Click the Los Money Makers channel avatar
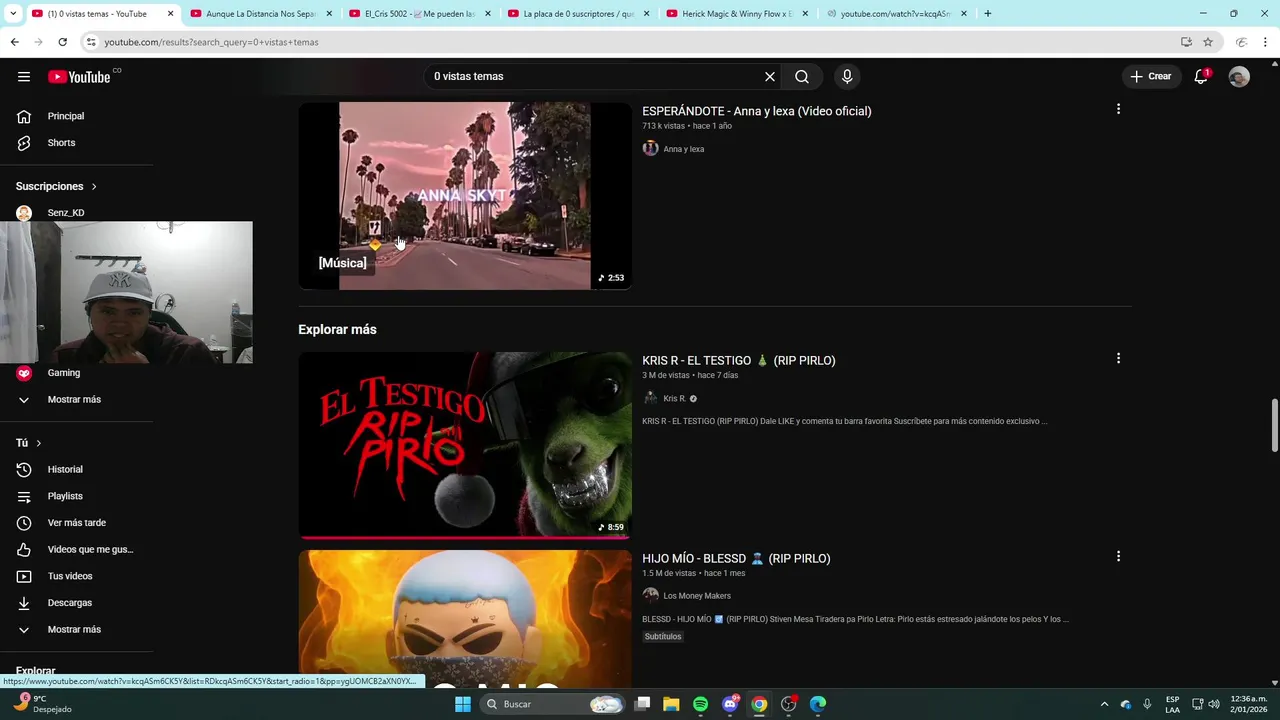The width and height of the screenshot is (1280, 720). 650,595
